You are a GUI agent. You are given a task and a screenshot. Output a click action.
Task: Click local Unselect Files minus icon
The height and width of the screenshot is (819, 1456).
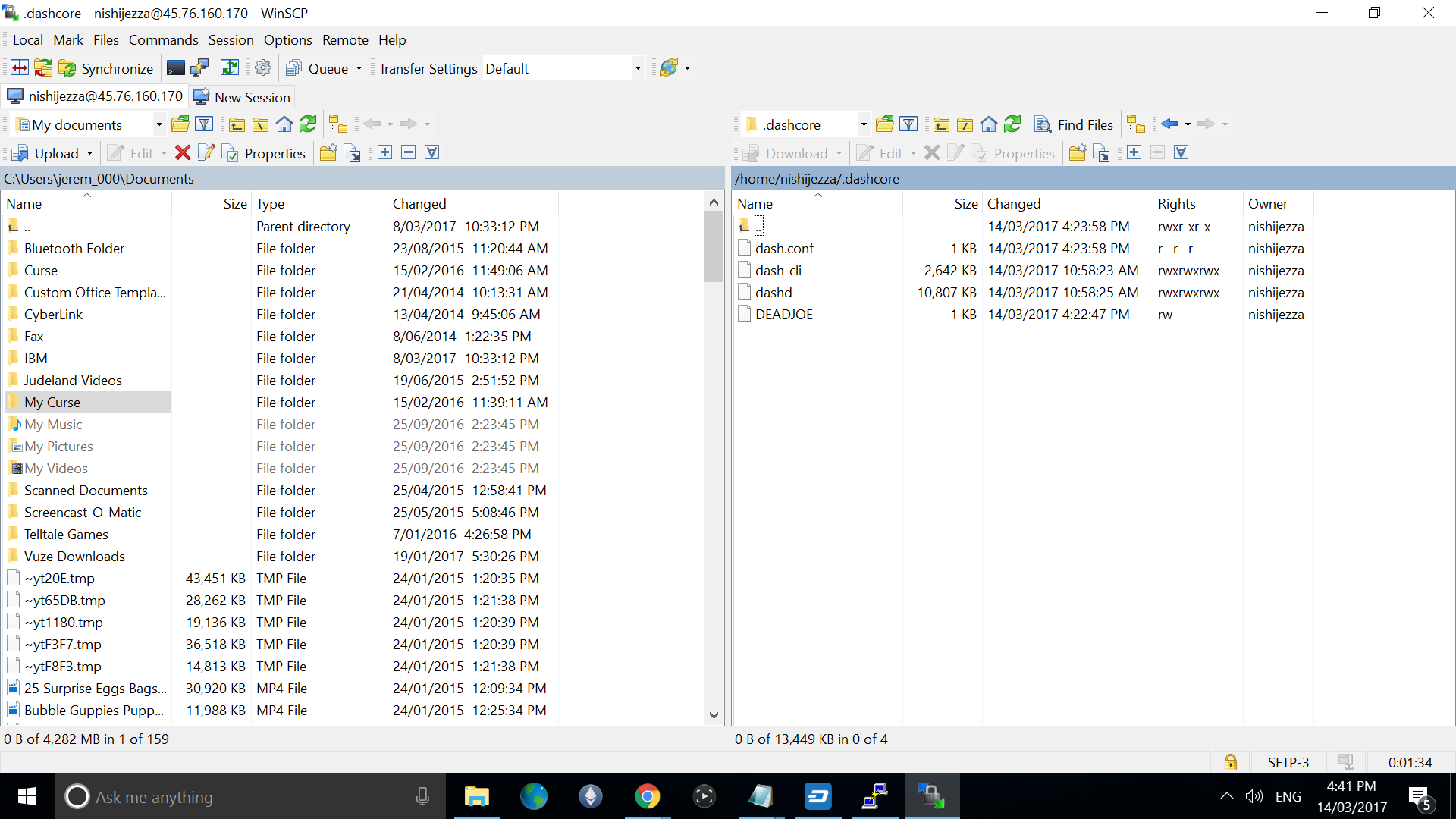[408, 152]
